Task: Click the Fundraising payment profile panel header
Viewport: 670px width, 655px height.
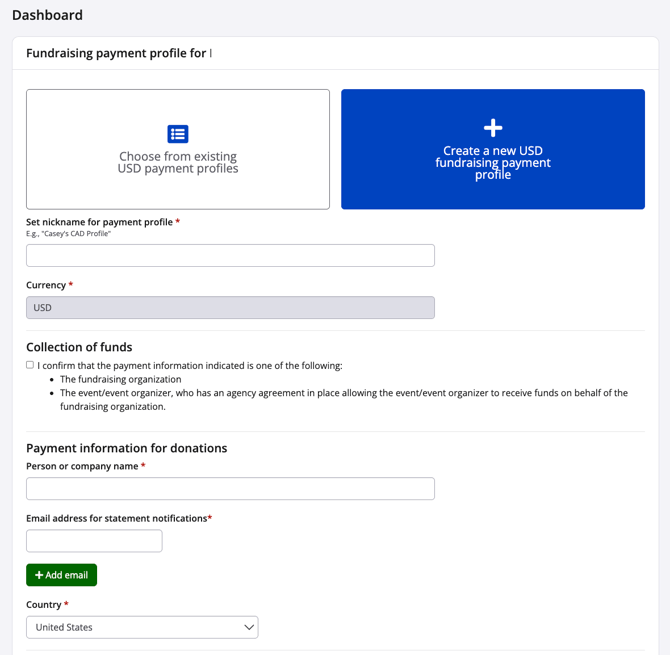Action: pos(118,53)
